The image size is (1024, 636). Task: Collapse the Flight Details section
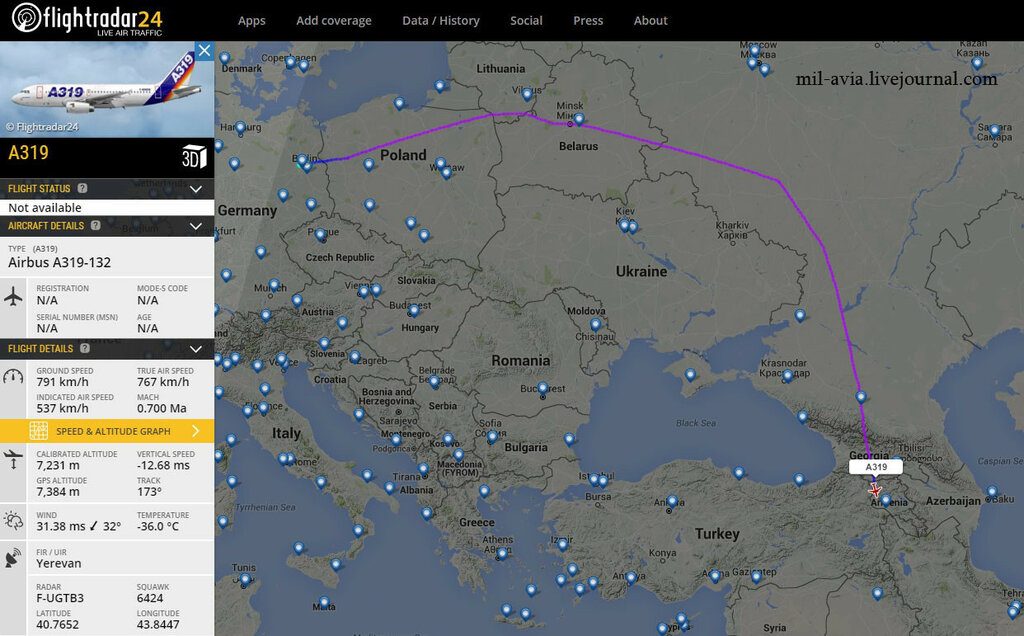coord(195,349)
